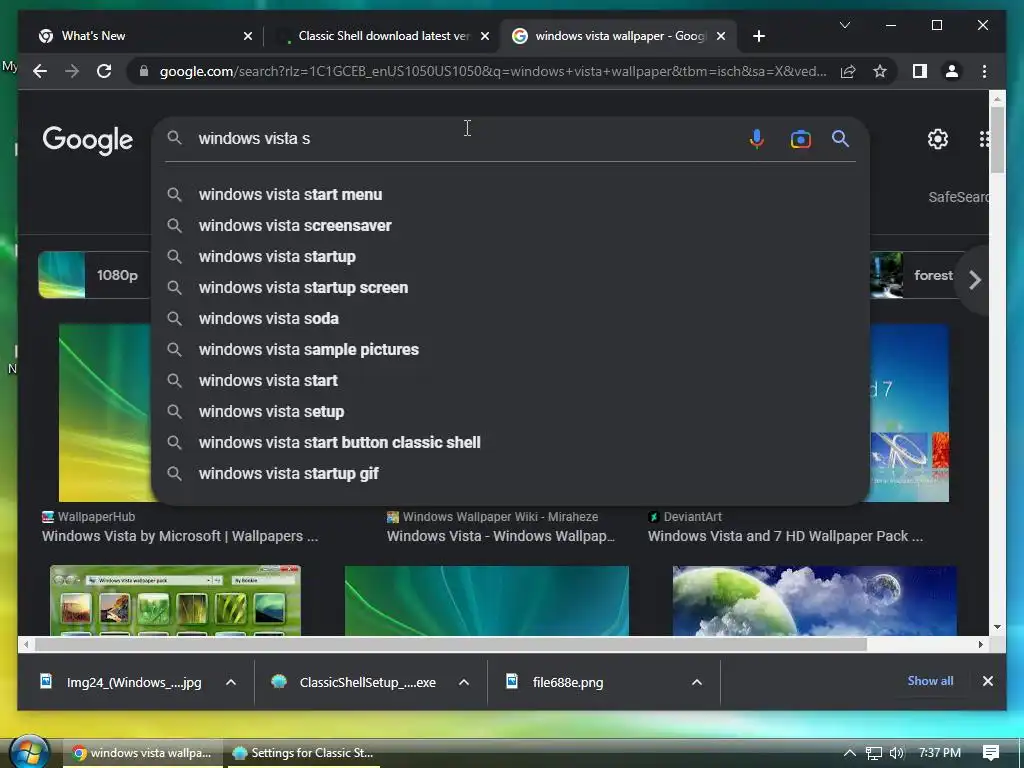This screenshot has width=1024, height=768.
Task: Show hidden system tray icons
Action: [x=850, y=752]
